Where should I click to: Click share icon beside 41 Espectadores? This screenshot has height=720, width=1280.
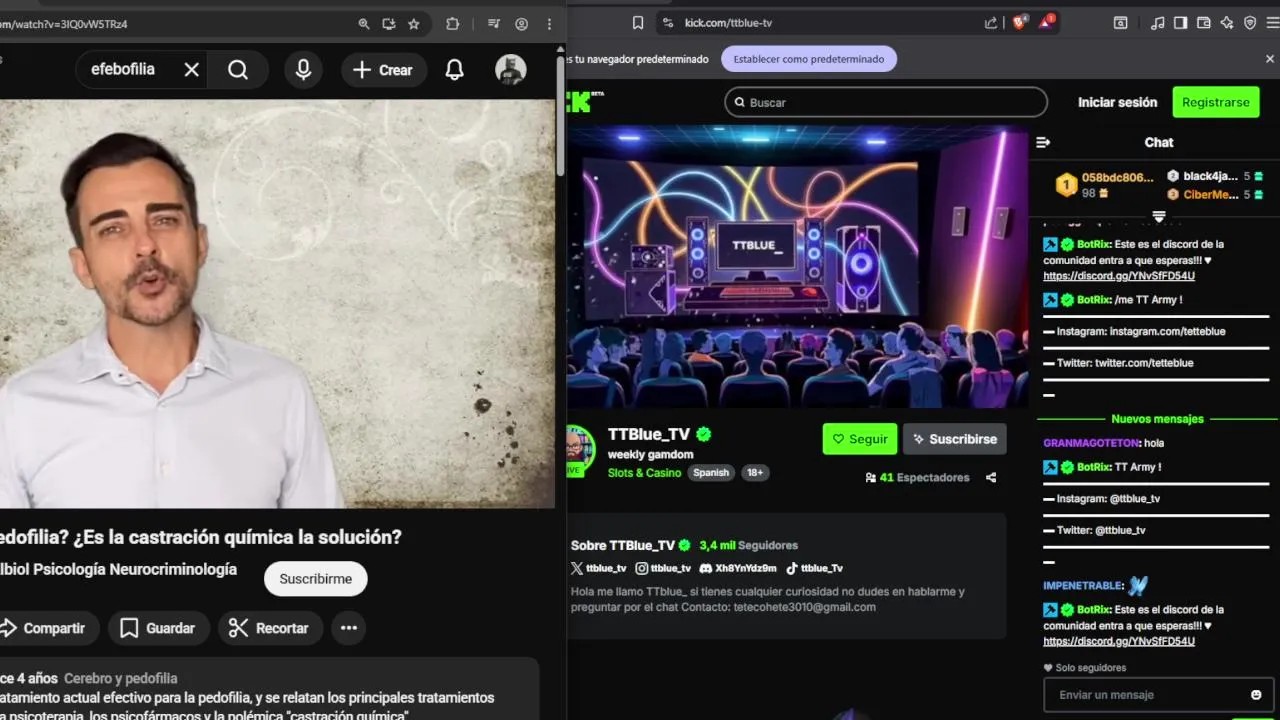[x=991, y=478]
